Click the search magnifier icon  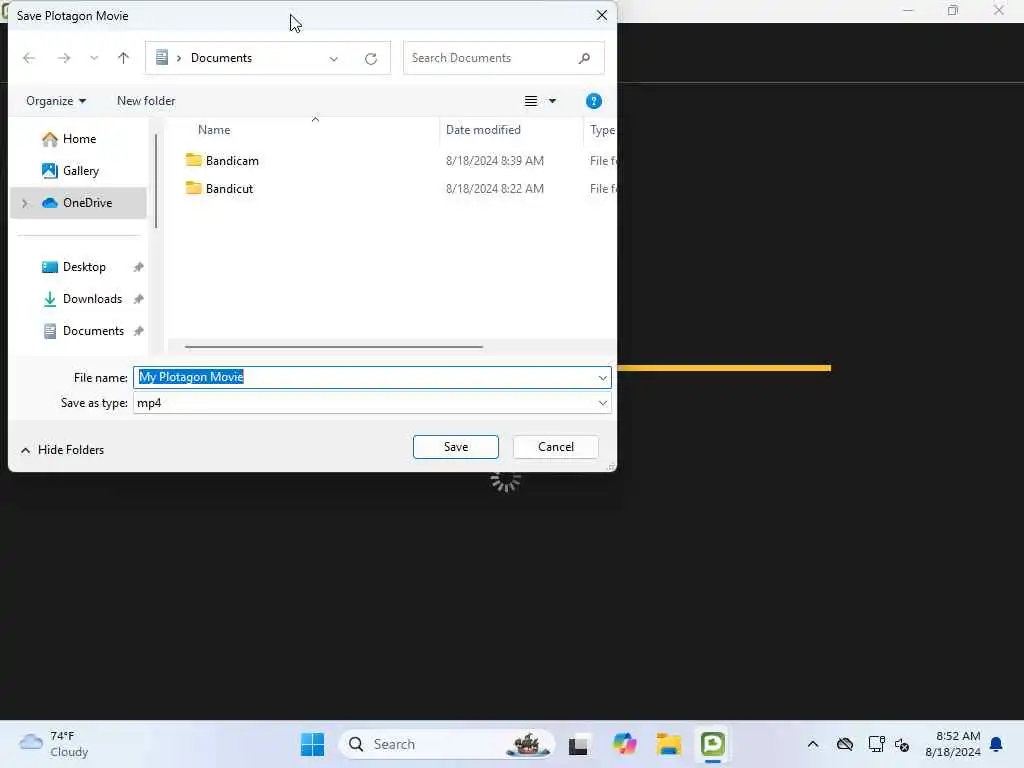pos(584,58)
